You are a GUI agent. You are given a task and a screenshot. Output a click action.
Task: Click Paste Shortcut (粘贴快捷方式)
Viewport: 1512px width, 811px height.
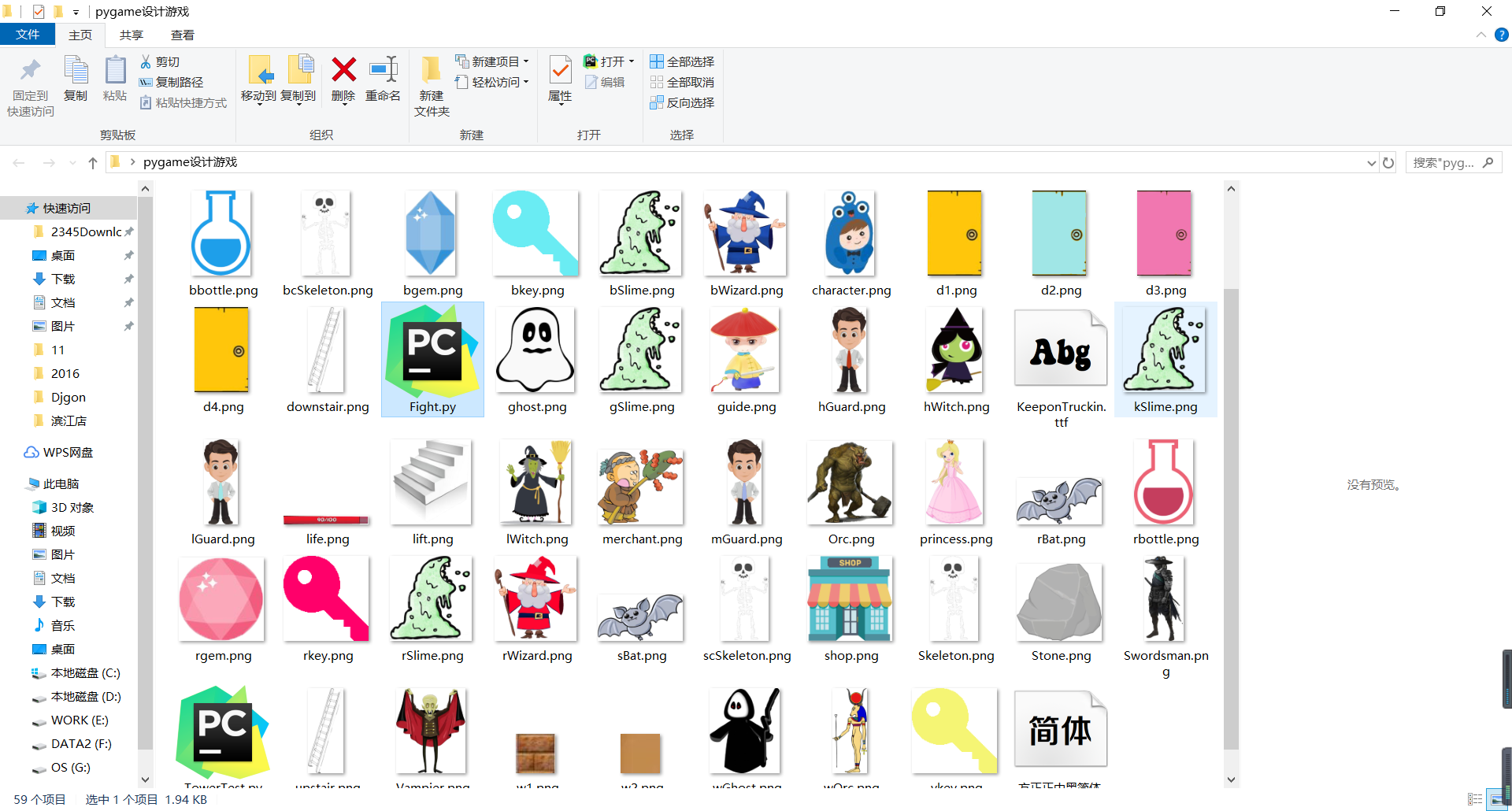click(x=183, y=102)
